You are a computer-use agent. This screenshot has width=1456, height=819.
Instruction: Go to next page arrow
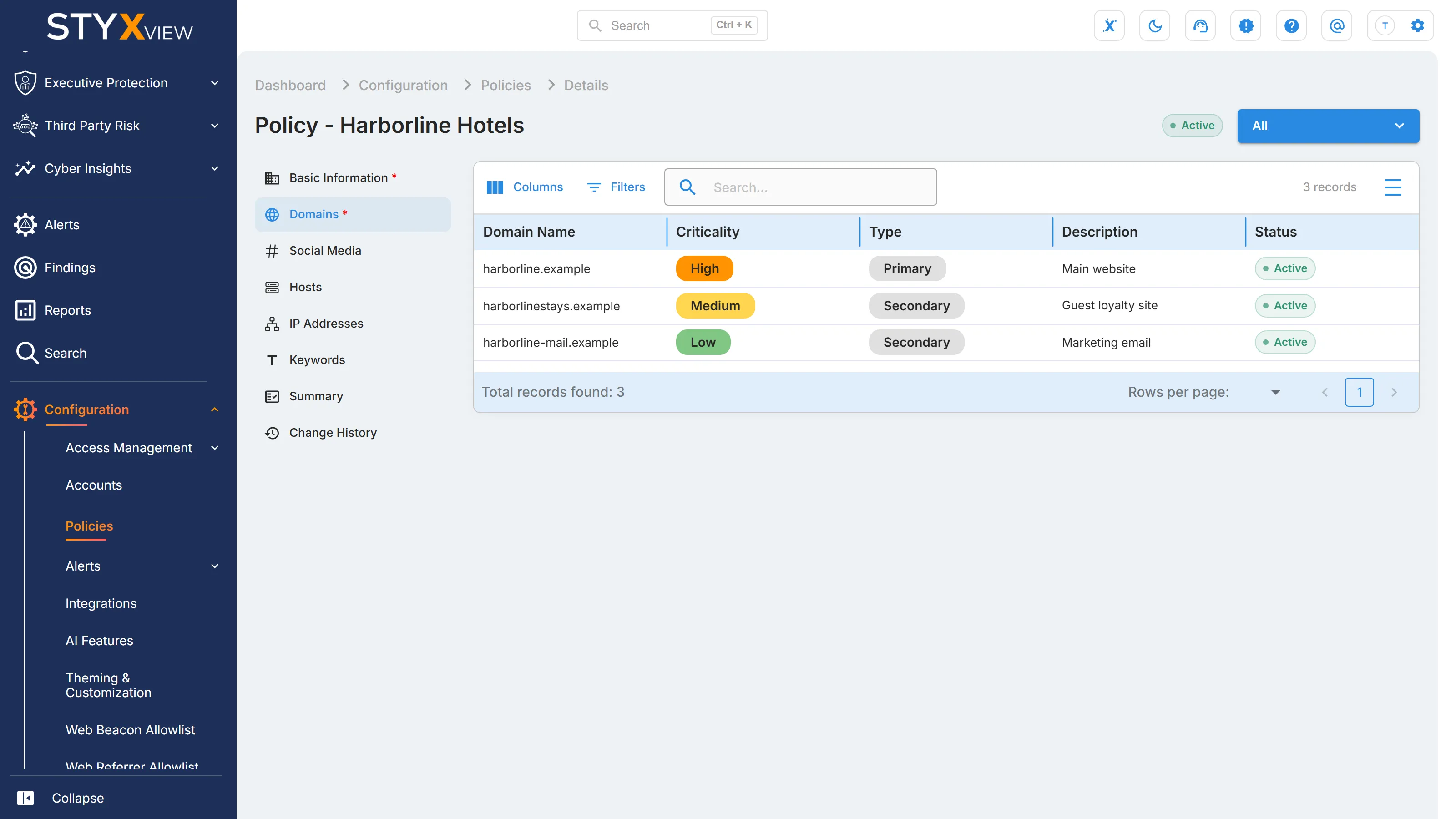[x=1394, y=392]
